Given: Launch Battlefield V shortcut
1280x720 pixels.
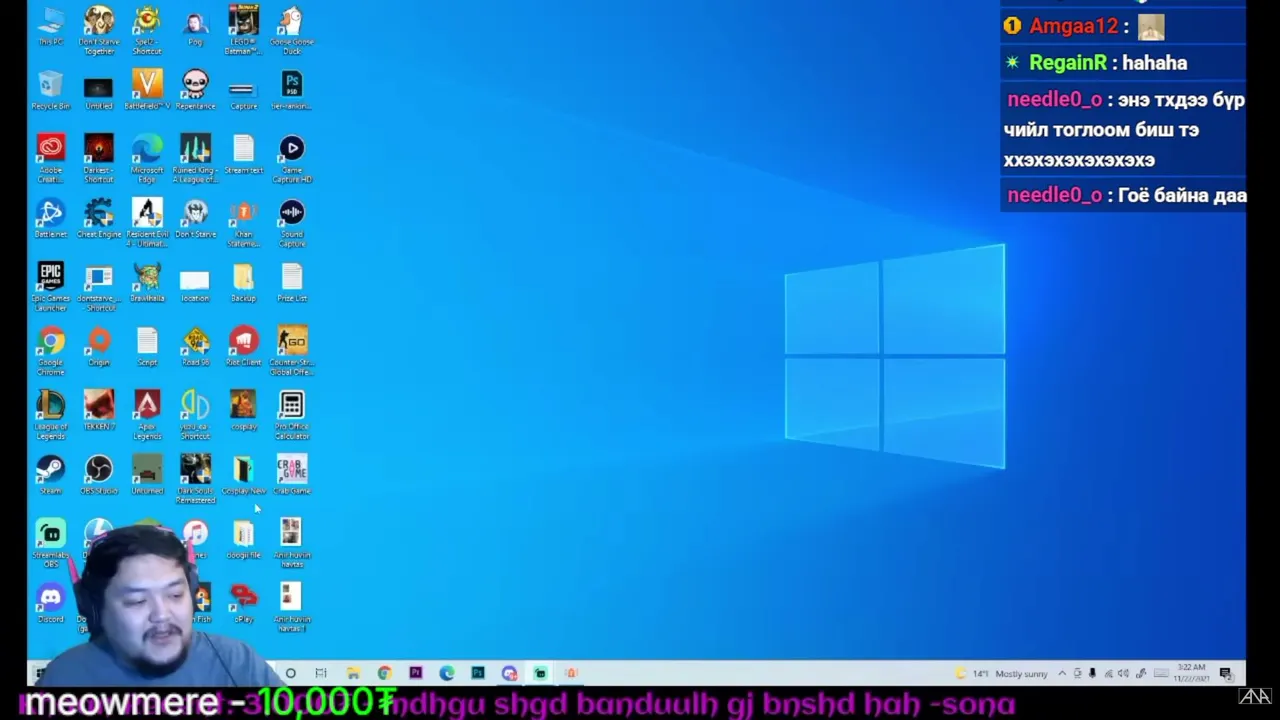Looking at the screenshot, I should tap(147, 90).
